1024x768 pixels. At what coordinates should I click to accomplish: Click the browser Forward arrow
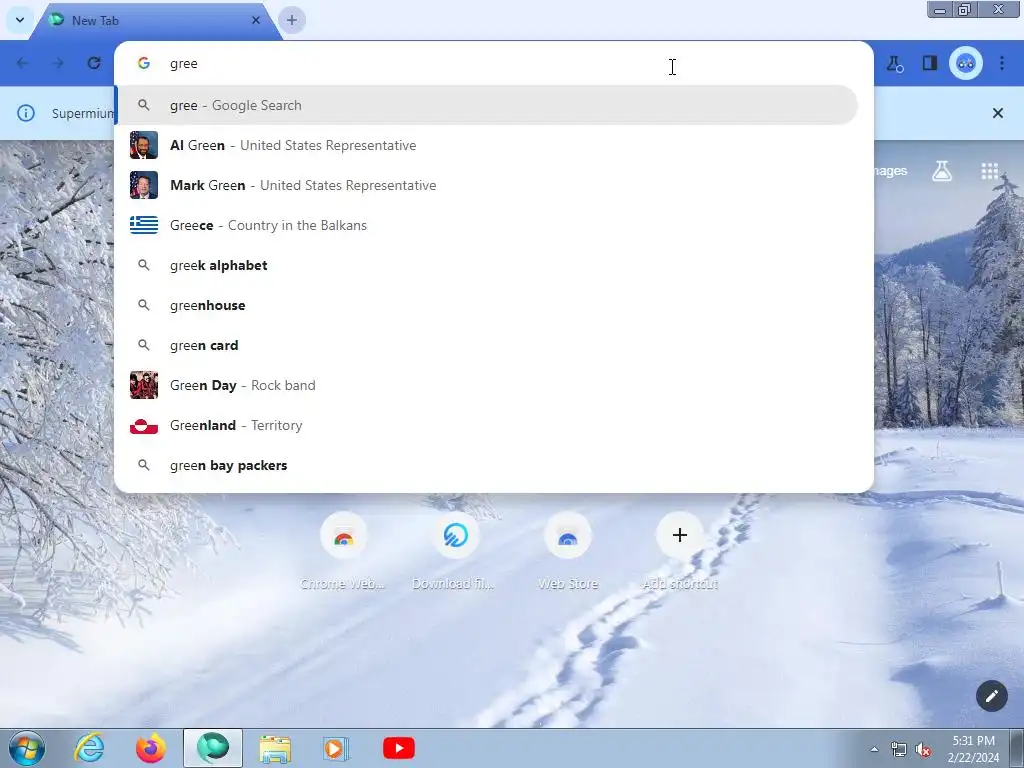58,63
